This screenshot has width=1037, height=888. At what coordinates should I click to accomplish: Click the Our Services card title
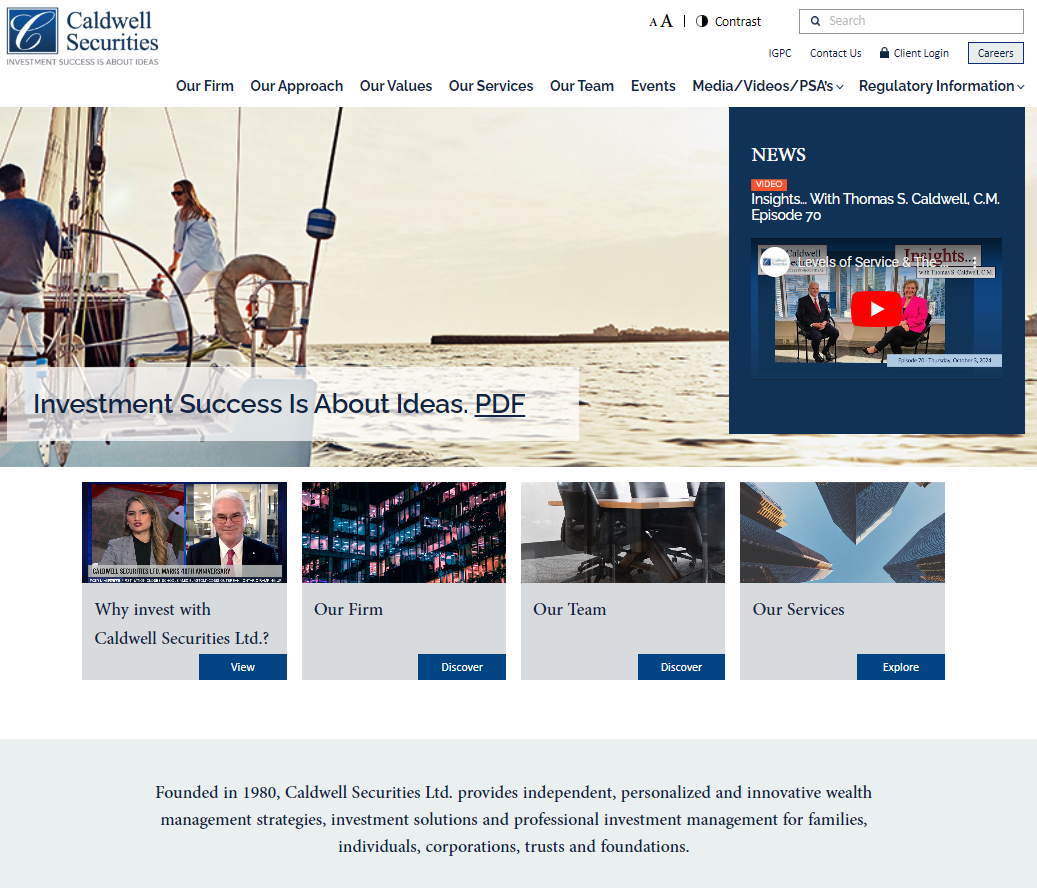(798, 609)
